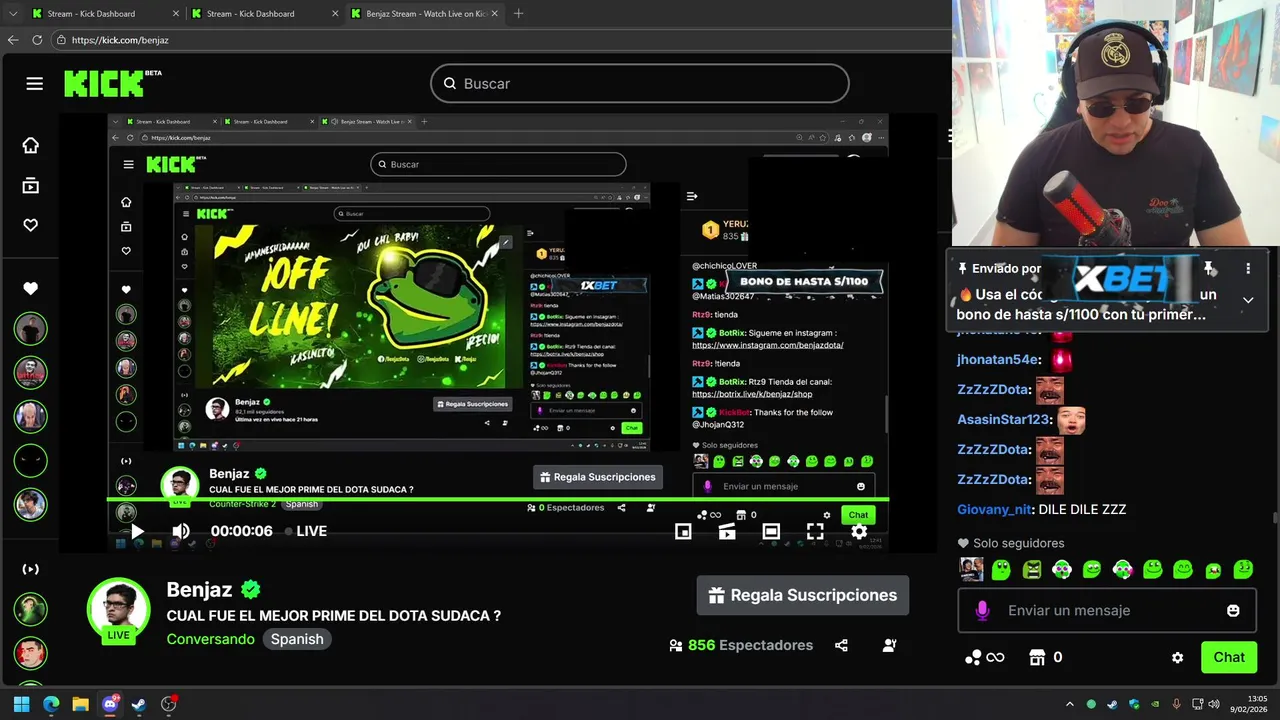Share the stream via share icon

pyautogui.click(x=842, y=645)
